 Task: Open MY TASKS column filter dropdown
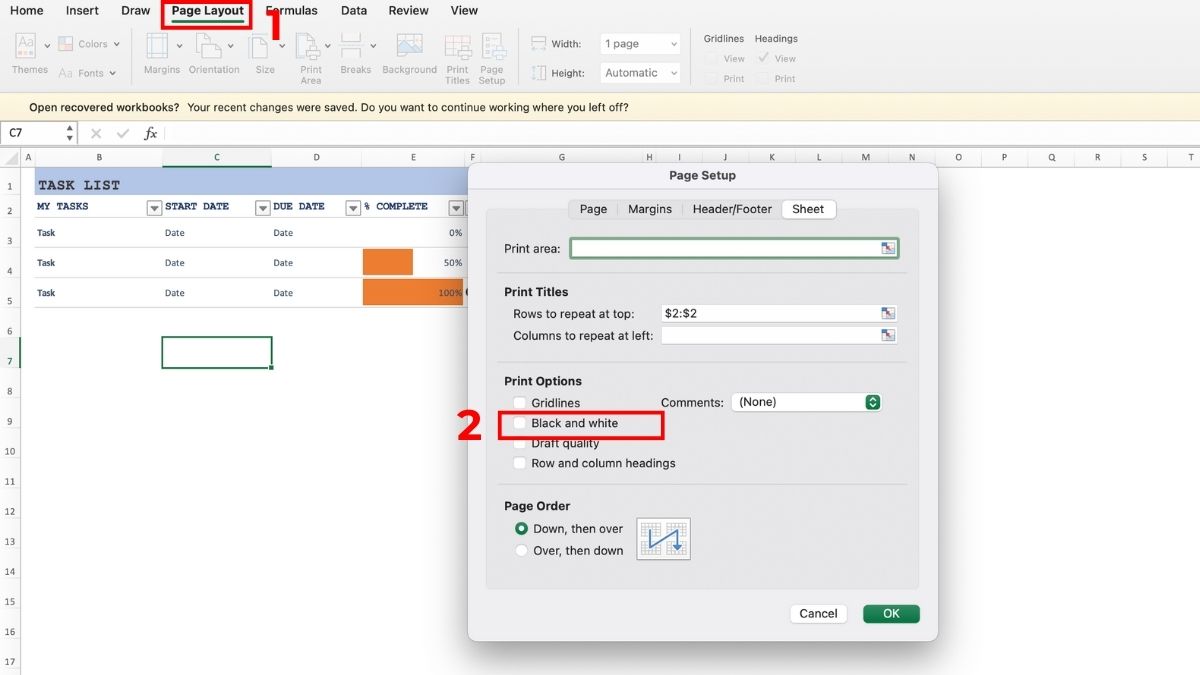(x=154, y=208)
